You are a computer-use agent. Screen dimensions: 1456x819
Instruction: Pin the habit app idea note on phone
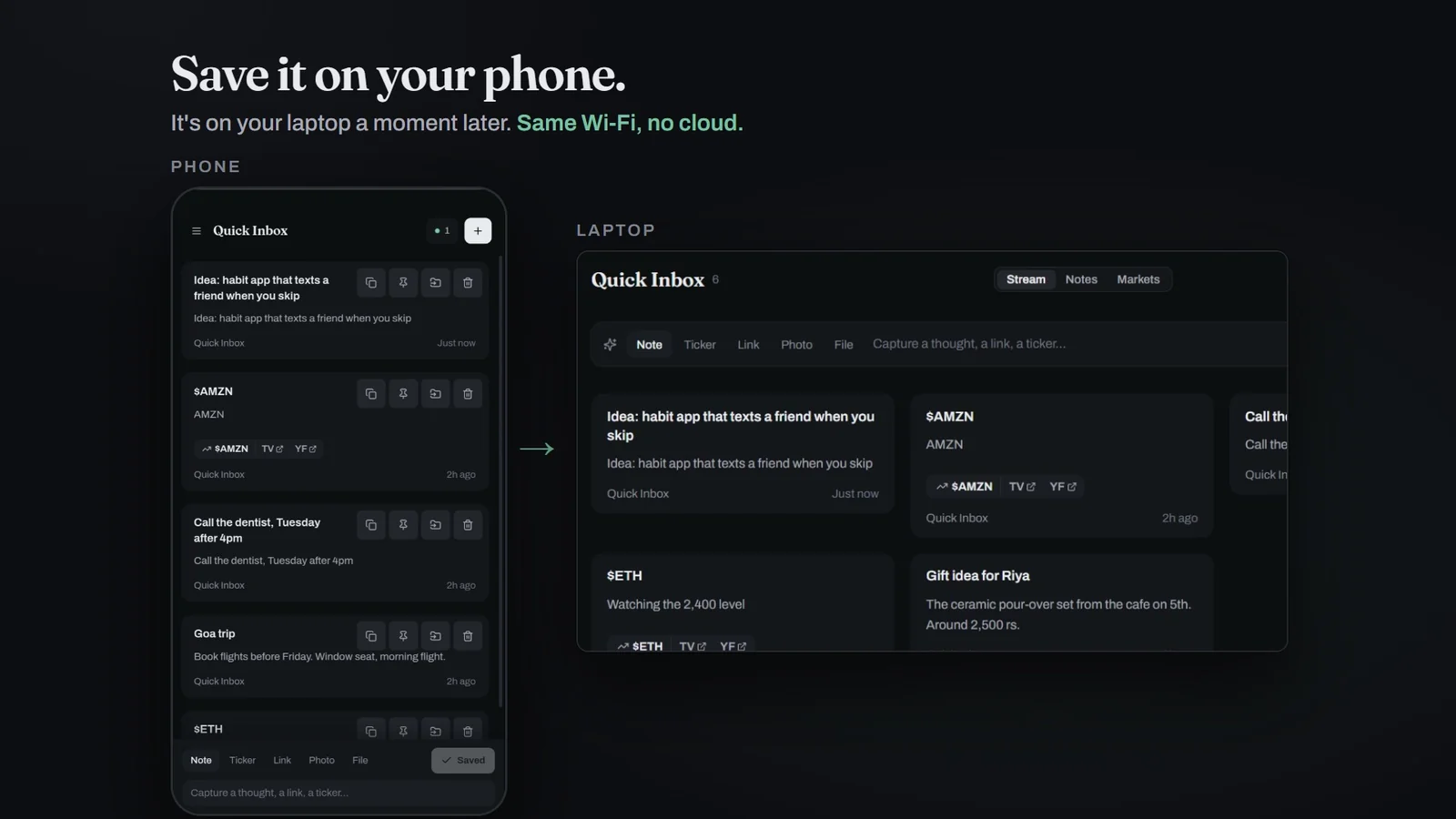tap(403, 283)
